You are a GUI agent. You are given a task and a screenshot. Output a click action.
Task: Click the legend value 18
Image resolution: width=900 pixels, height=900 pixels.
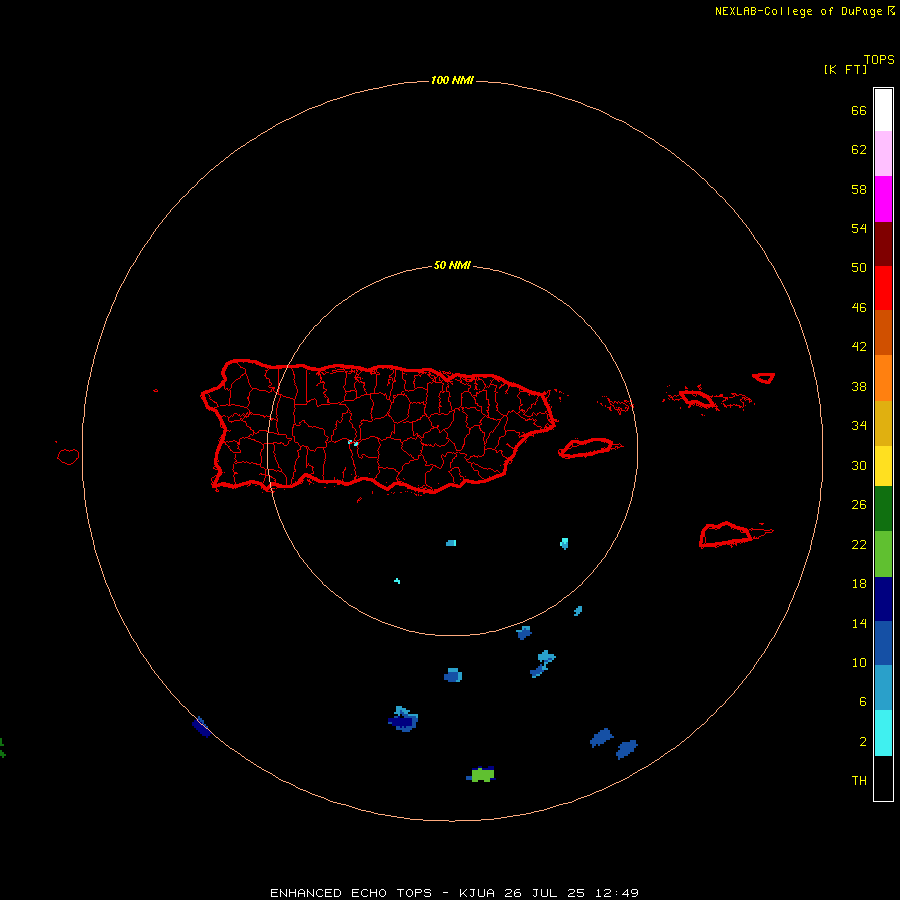coord(859,584)
